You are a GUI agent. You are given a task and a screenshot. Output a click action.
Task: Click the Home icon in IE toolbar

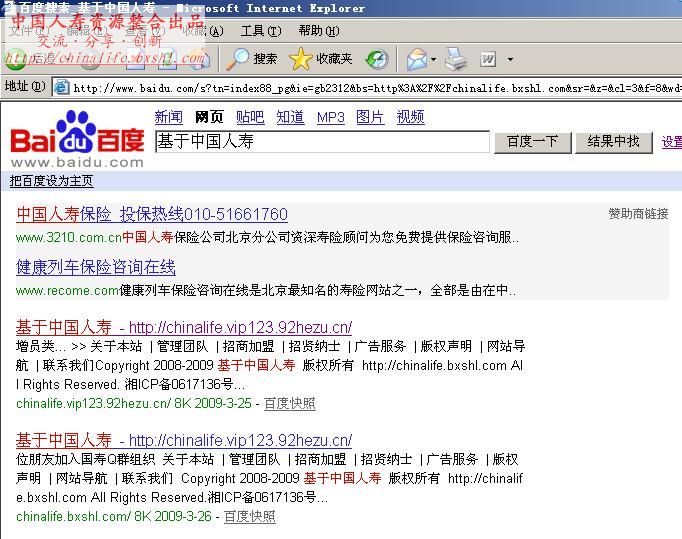pos(201,60)
